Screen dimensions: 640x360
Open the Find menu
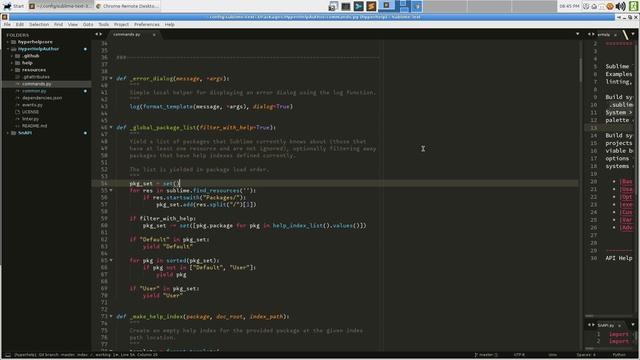pos(58,24)
